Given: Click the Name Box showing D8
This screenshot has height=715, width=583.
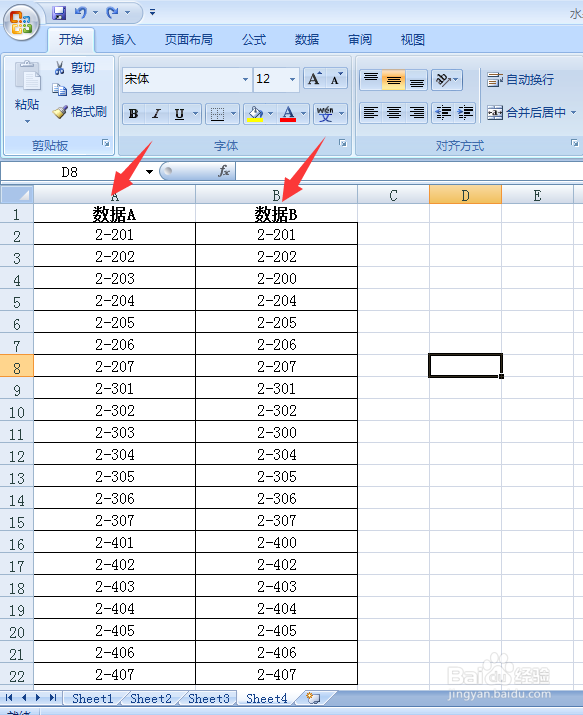Looking at the screenshot, I should pos(71,172).
